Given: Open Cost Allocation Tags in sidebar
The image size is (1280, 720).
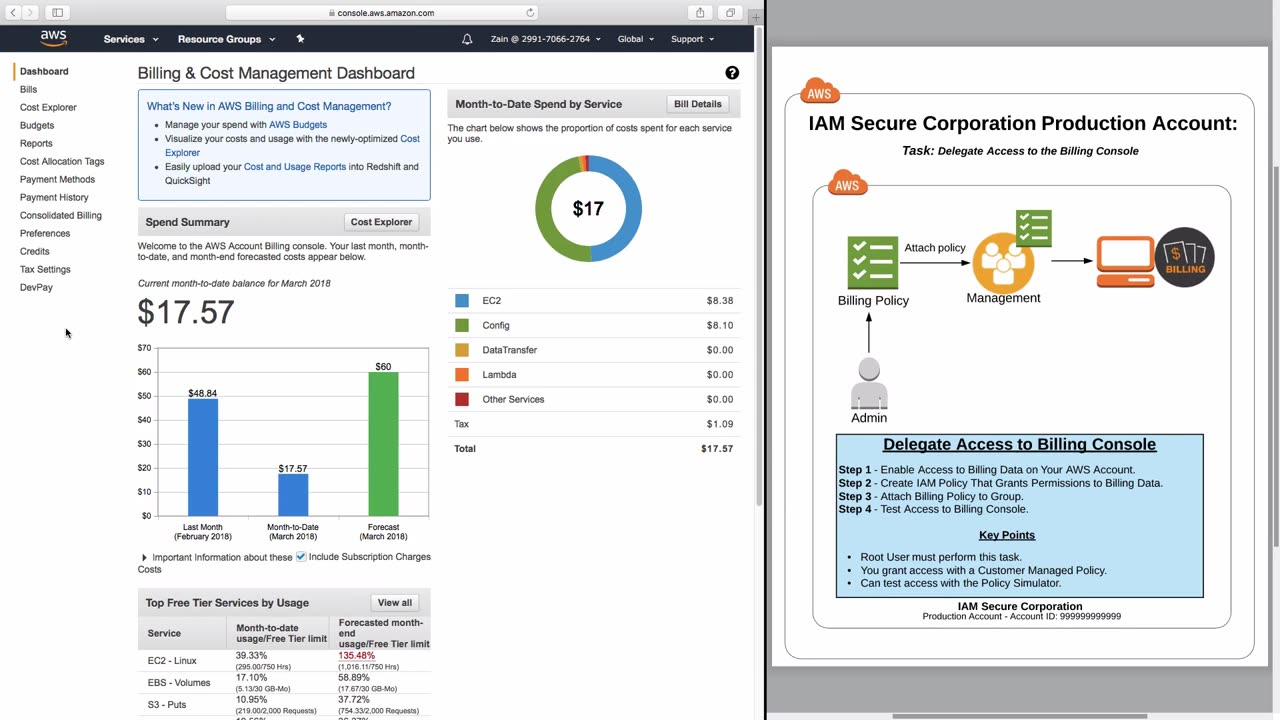Looking at the screenshot, I should click(62, 161).
